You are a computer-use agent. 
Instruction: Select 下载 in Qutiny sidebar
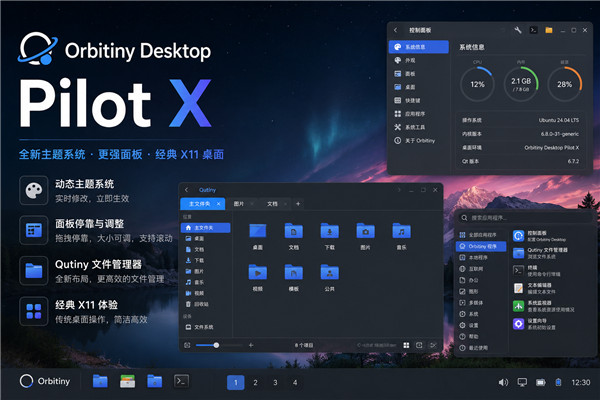(x=205, y=260)
